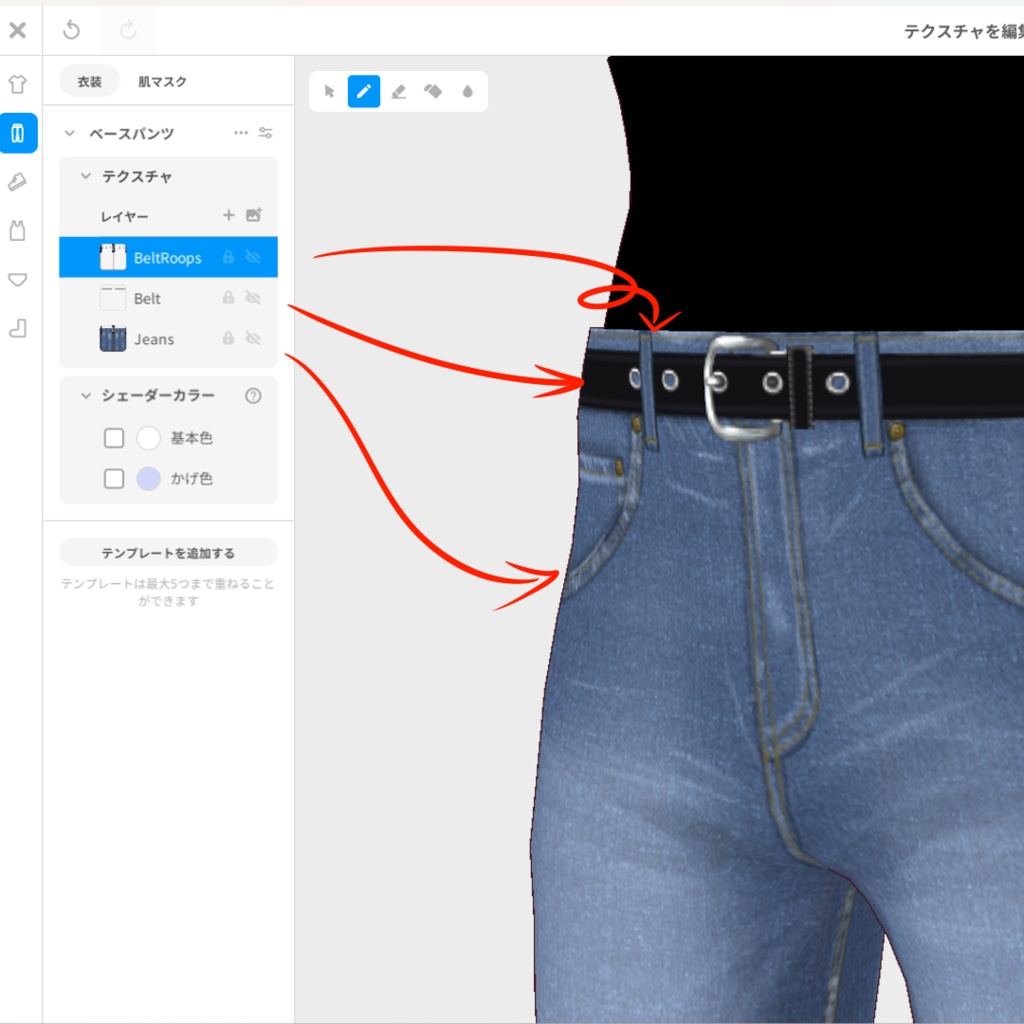Click the Jeans layer thumbnail
This screenshot has height=1024, width=1024.
pos(113,338)
